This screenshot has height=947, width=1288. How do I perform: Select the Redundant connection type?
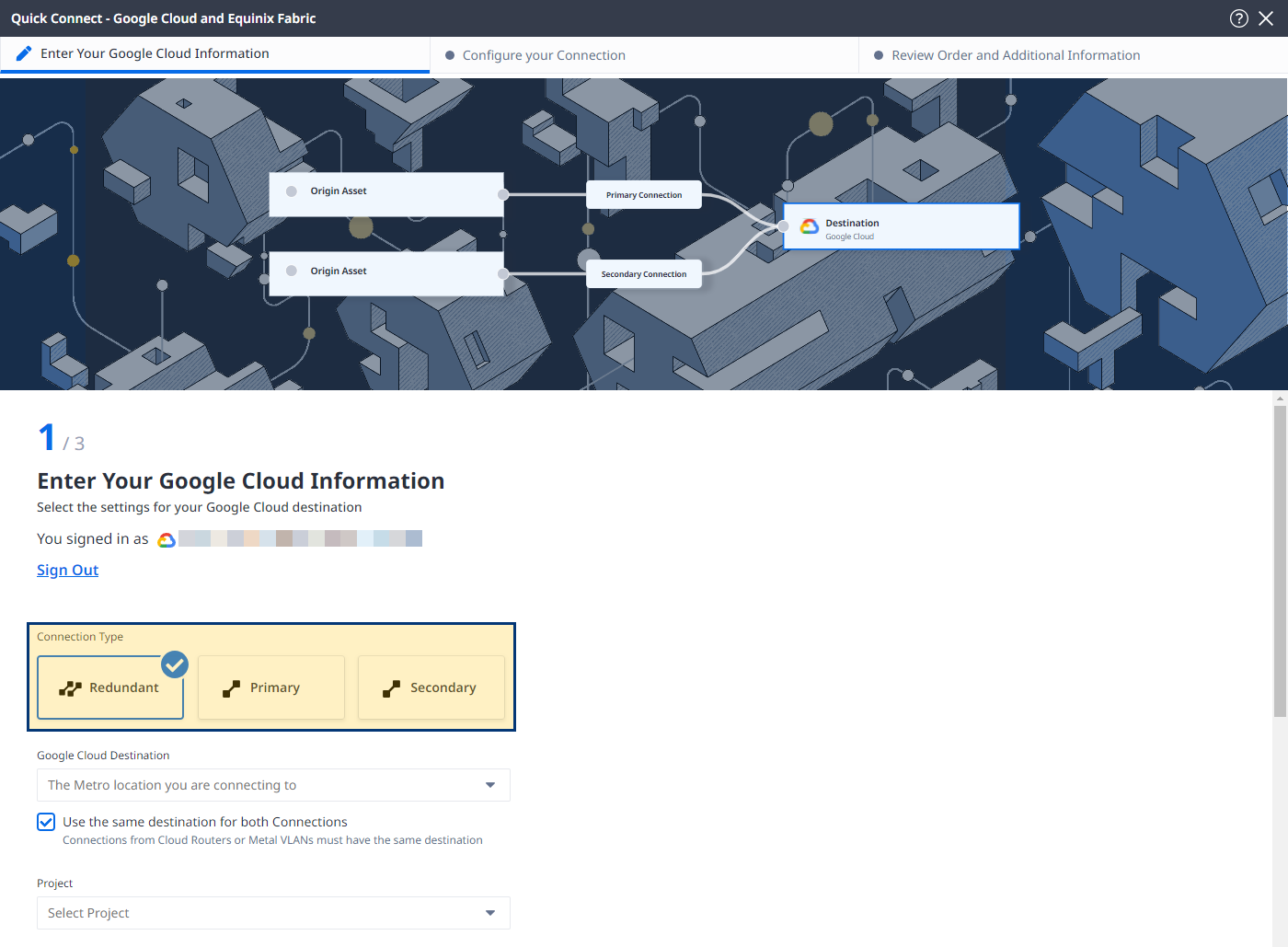pos(110,687)
